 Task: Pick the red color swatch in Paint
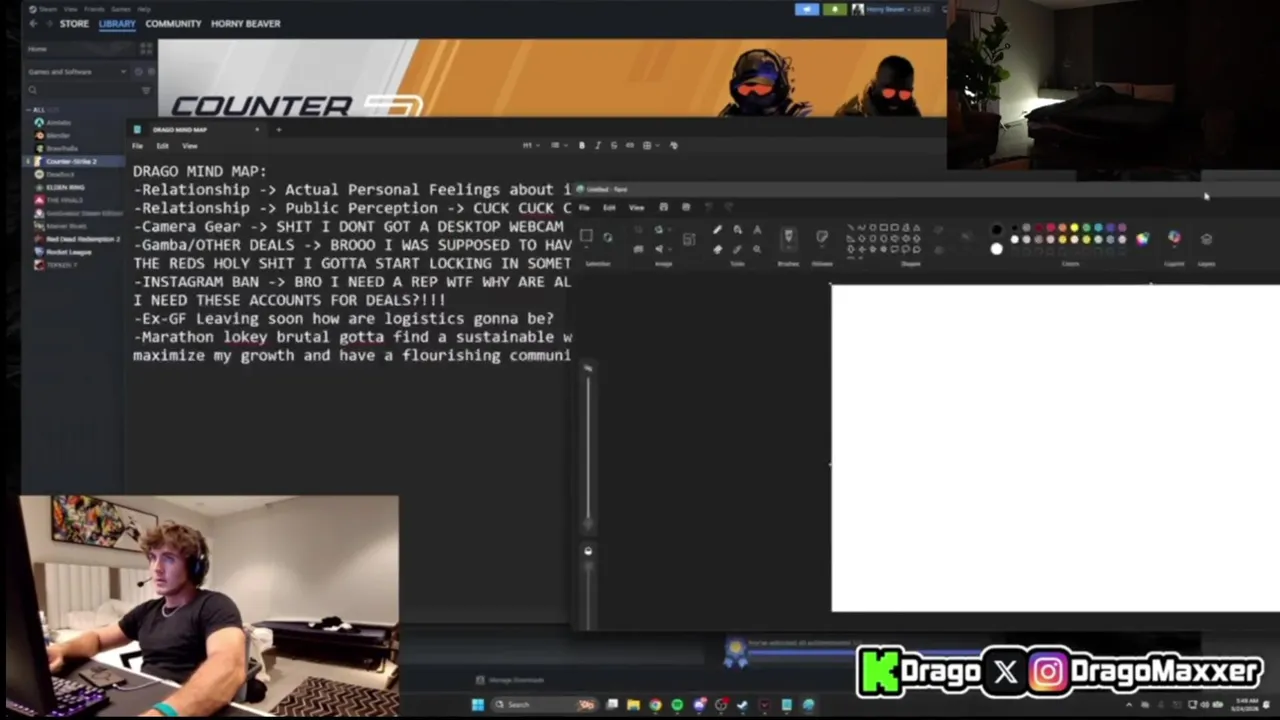[x=1051, y=228]
